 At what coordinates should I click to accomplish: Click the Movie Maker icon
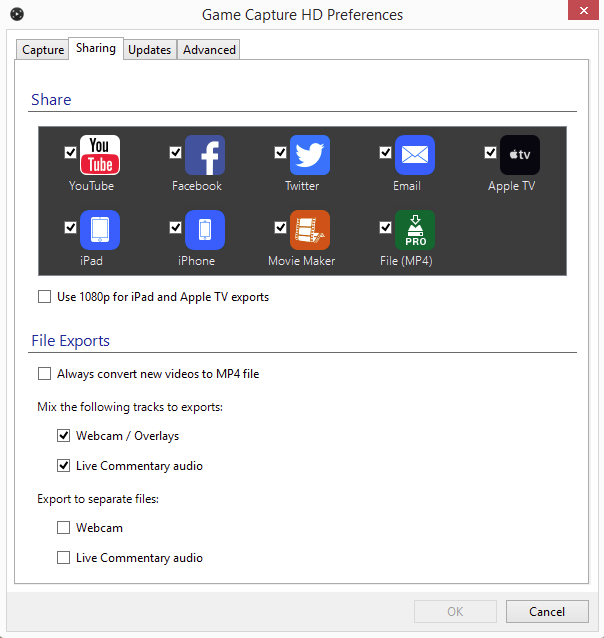[309, 230]
